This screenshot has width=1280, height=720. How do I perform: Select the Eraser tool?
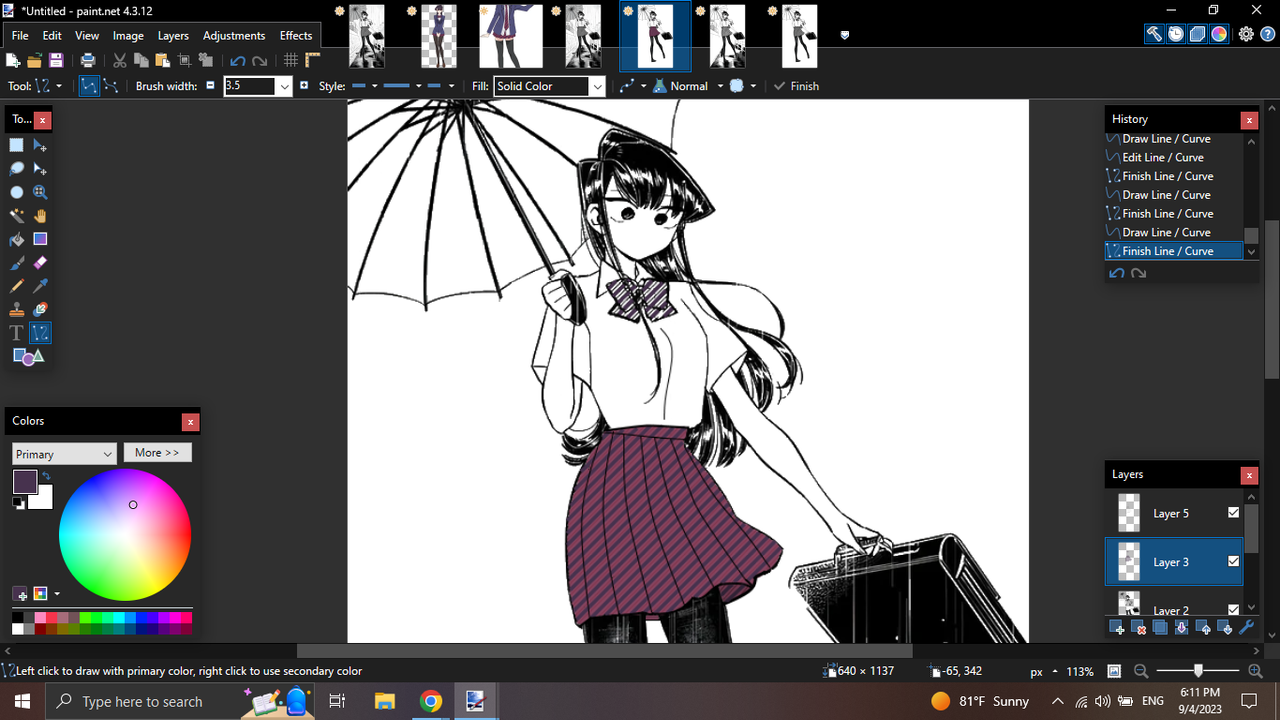(x=40, y=263)
